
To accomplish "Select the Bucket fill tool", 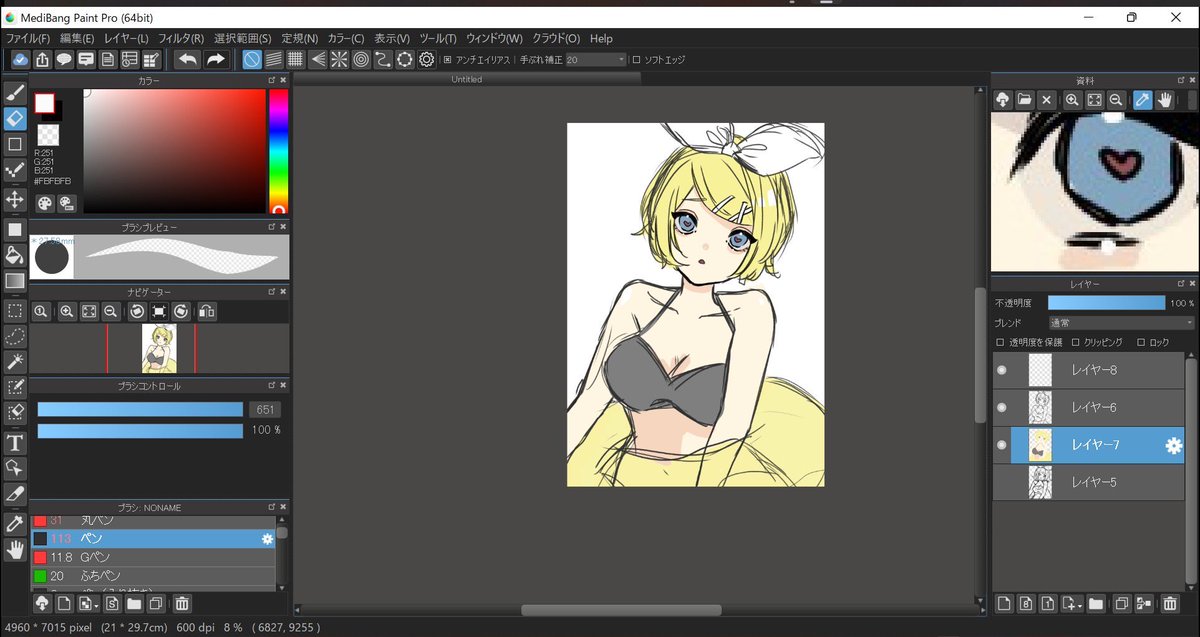I will pyautogui.click(x=15, y=255).
